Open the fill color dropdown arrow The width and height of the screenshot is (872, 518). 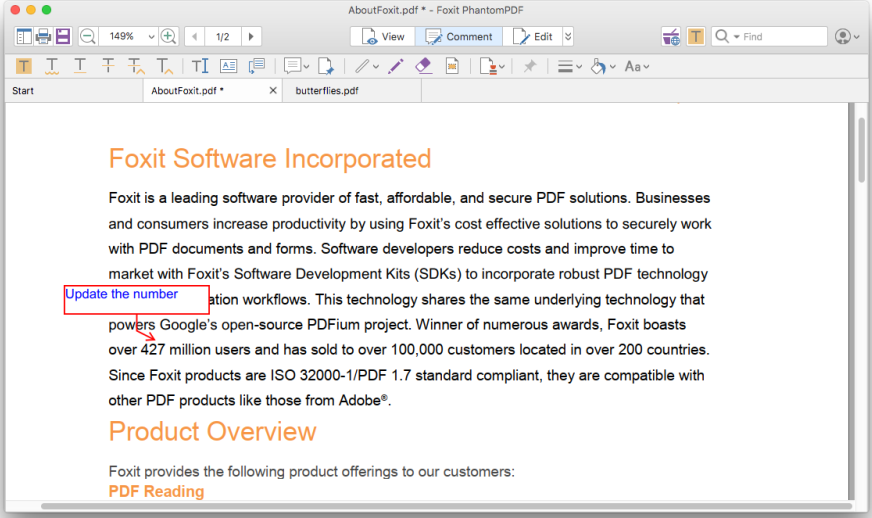613,67
